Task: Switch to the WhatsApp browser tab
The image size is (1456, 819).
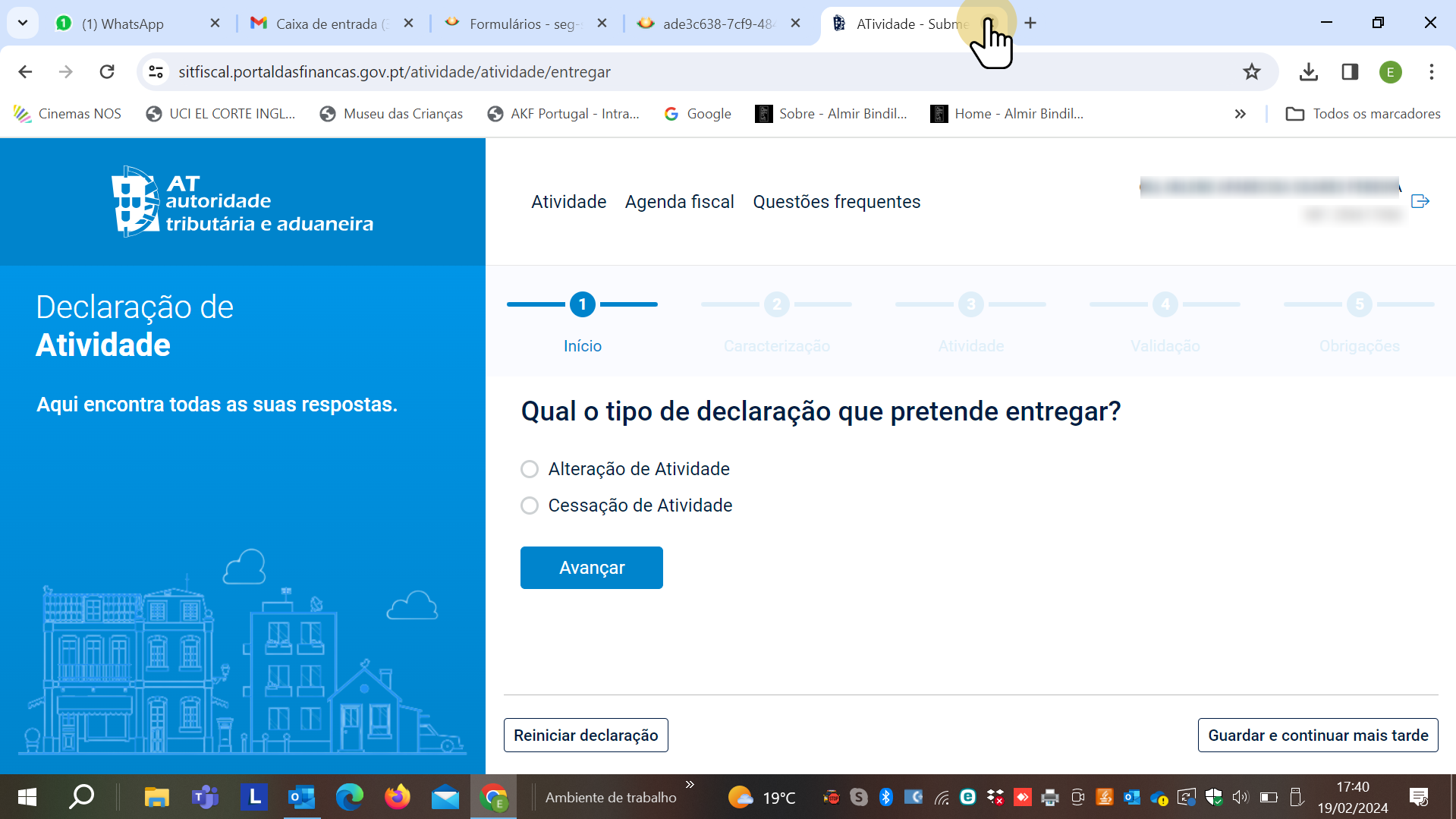Action: pyautogui.click(x=123, y=24)
